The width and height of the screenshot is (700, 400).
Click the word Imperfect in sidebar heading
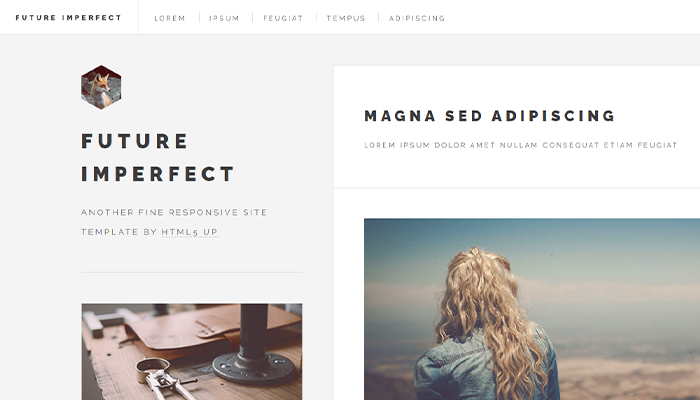click(158, 174)
